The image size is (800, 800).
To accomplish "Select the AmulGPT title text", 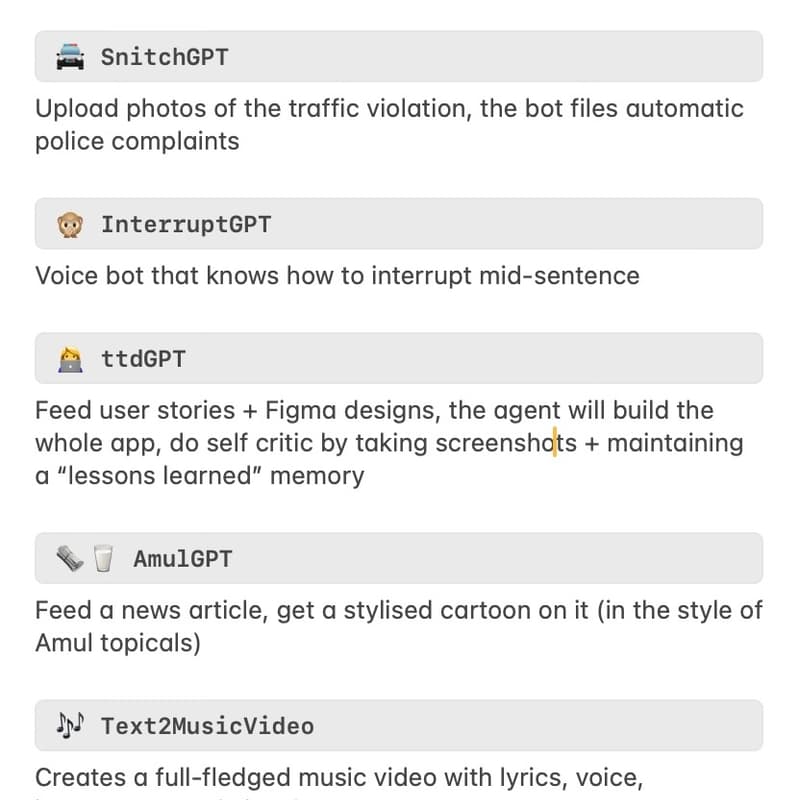I will point(182,559).
